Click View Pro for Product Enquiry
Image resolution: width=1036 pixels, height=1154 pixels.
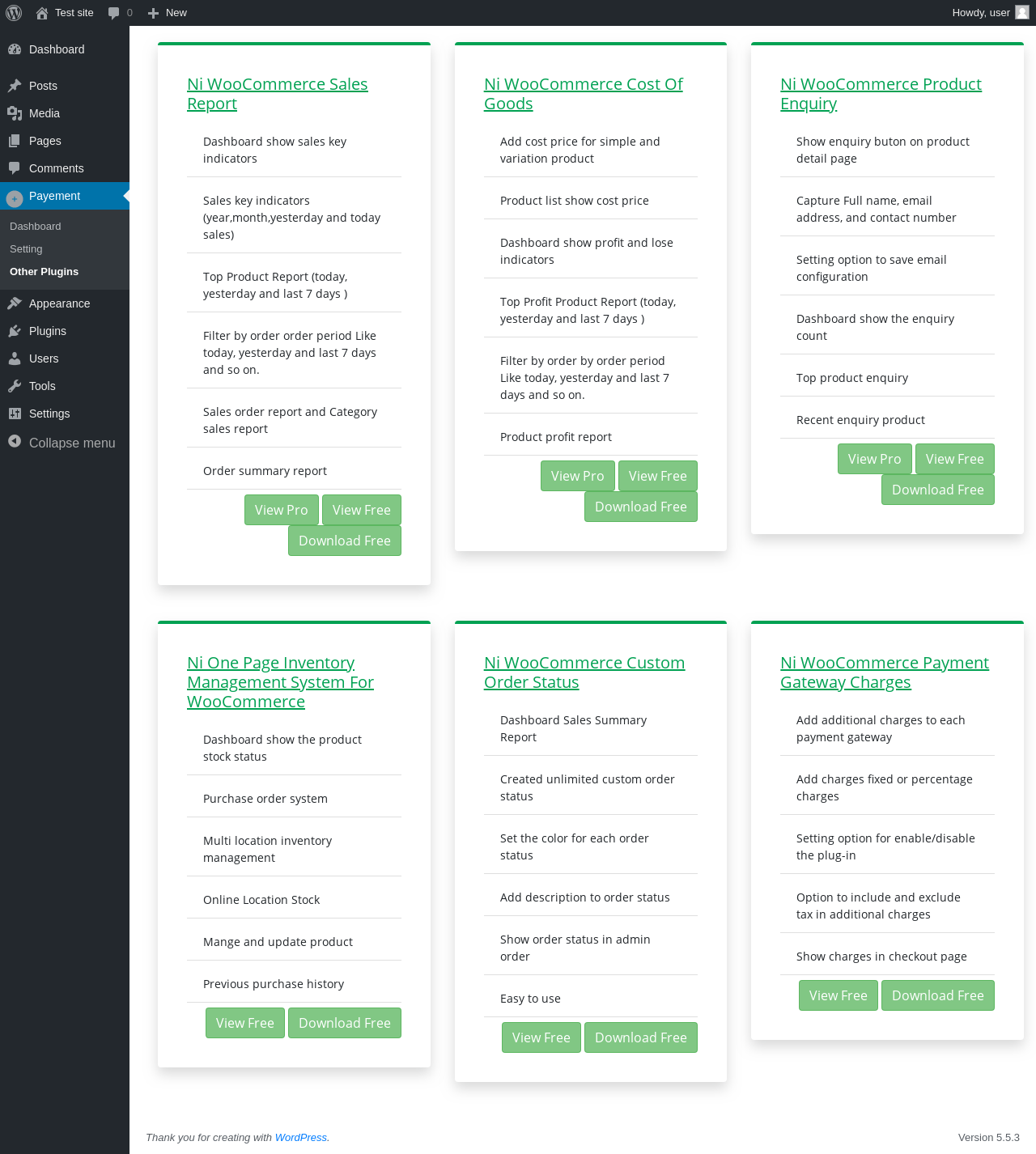click(875, 459)
